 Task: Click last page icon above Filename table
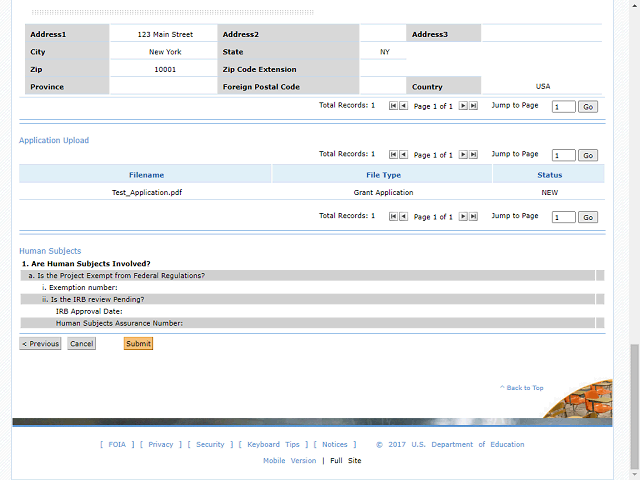coord(473,155)
